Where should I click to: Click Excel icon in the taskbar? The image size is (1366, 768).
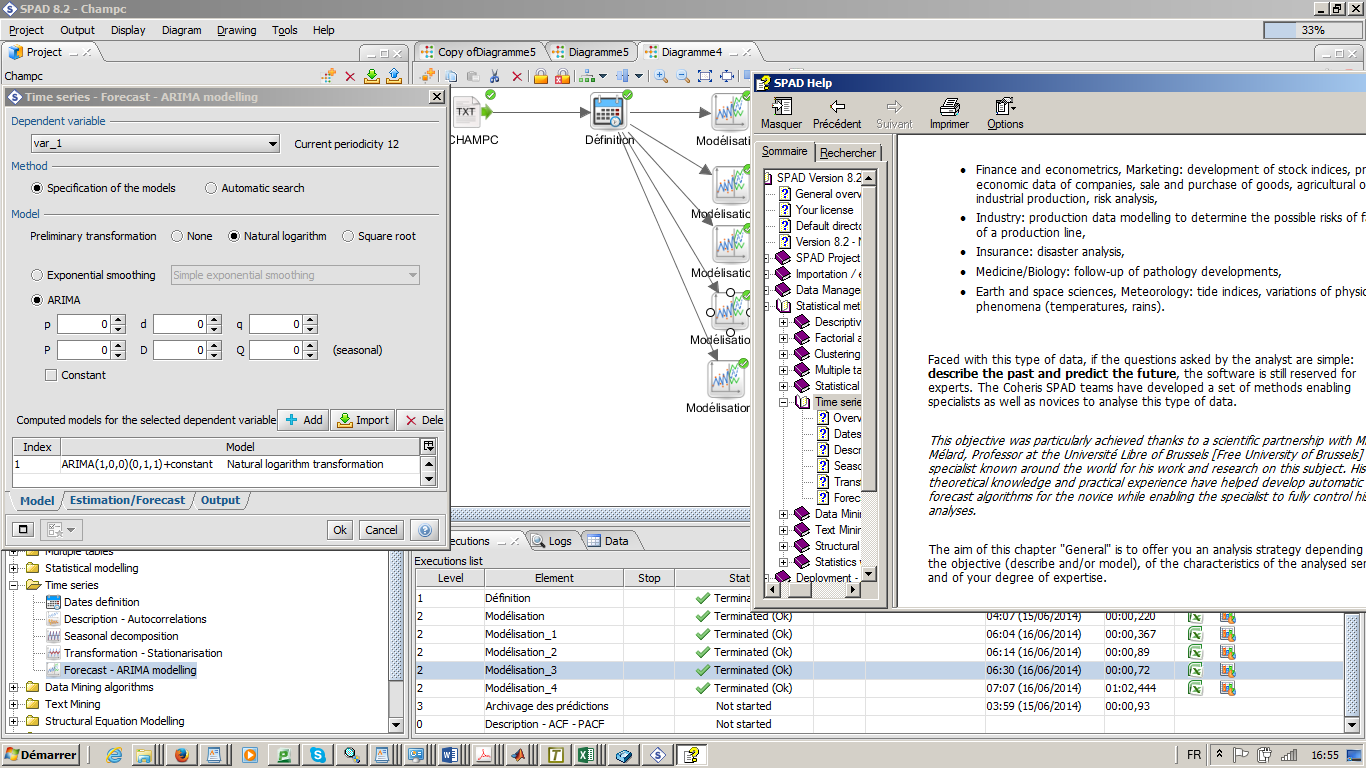click(587, 755)
